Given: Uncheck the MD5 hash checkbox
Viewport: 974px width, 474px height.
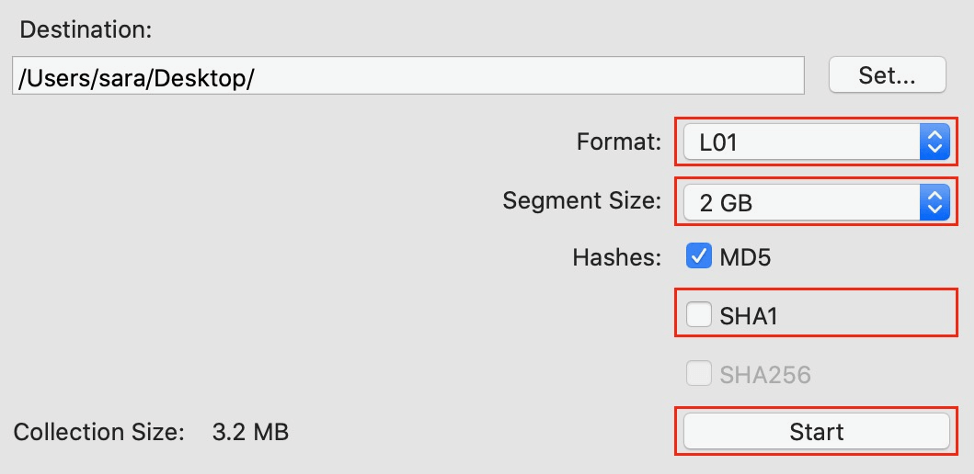Looking at the screenshot, I should 698,257.
